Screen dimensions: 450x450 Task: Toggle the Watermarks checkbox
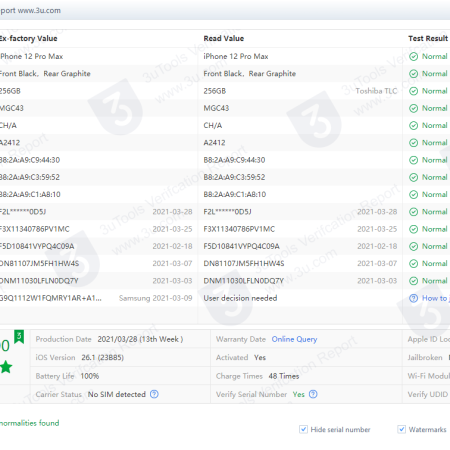click(402, 429)
